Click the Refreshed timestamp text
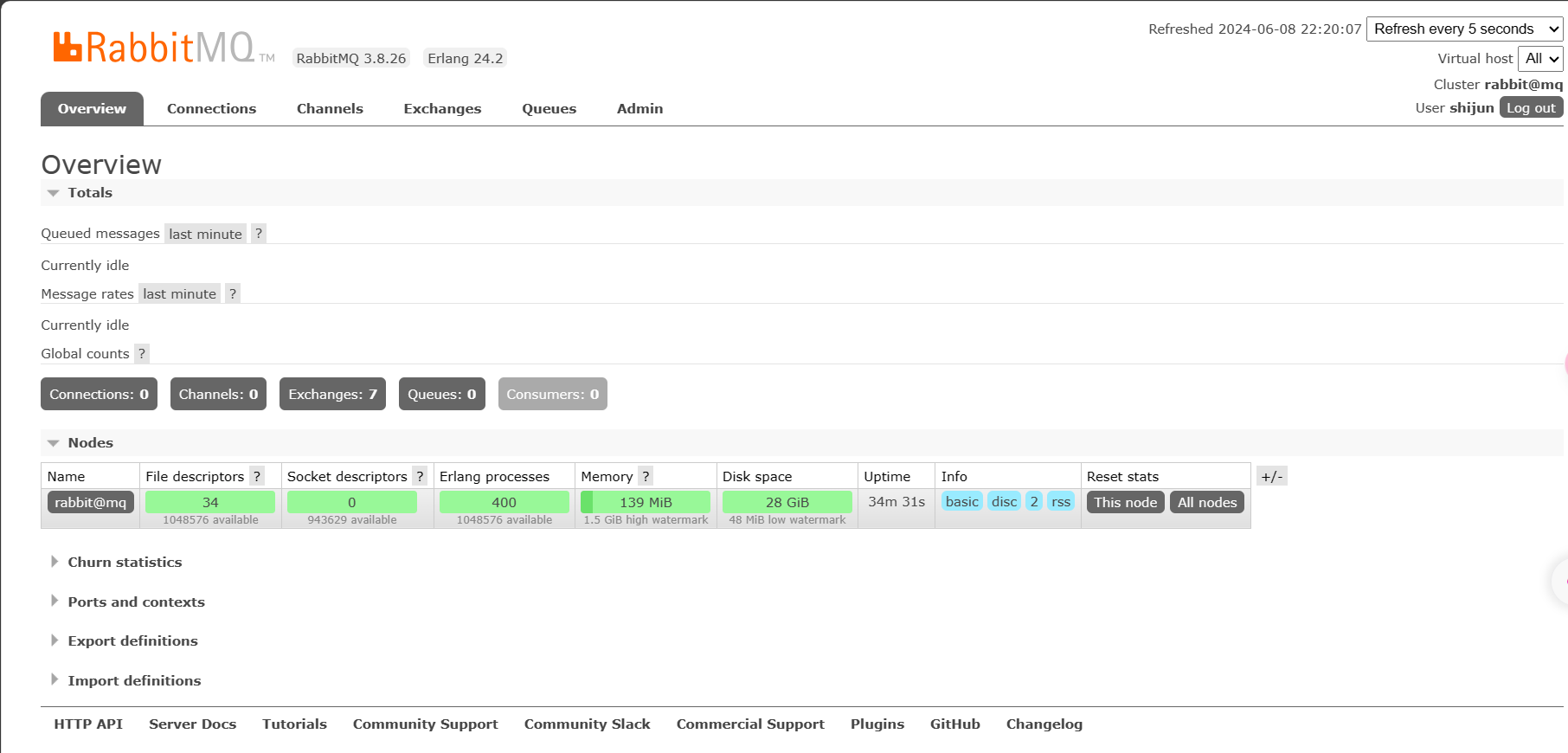The image size is (1568, 753). tap(1255, 29)
